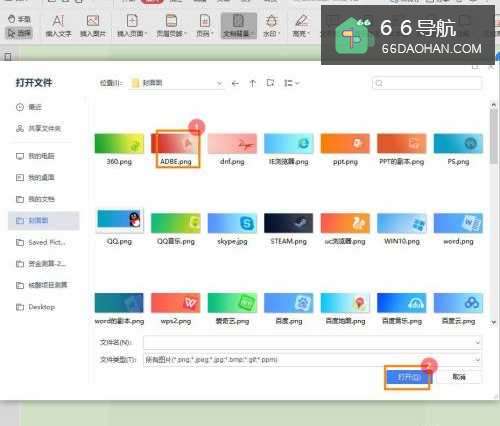Click the highlighted document background tool

click(x=239, y=26)
